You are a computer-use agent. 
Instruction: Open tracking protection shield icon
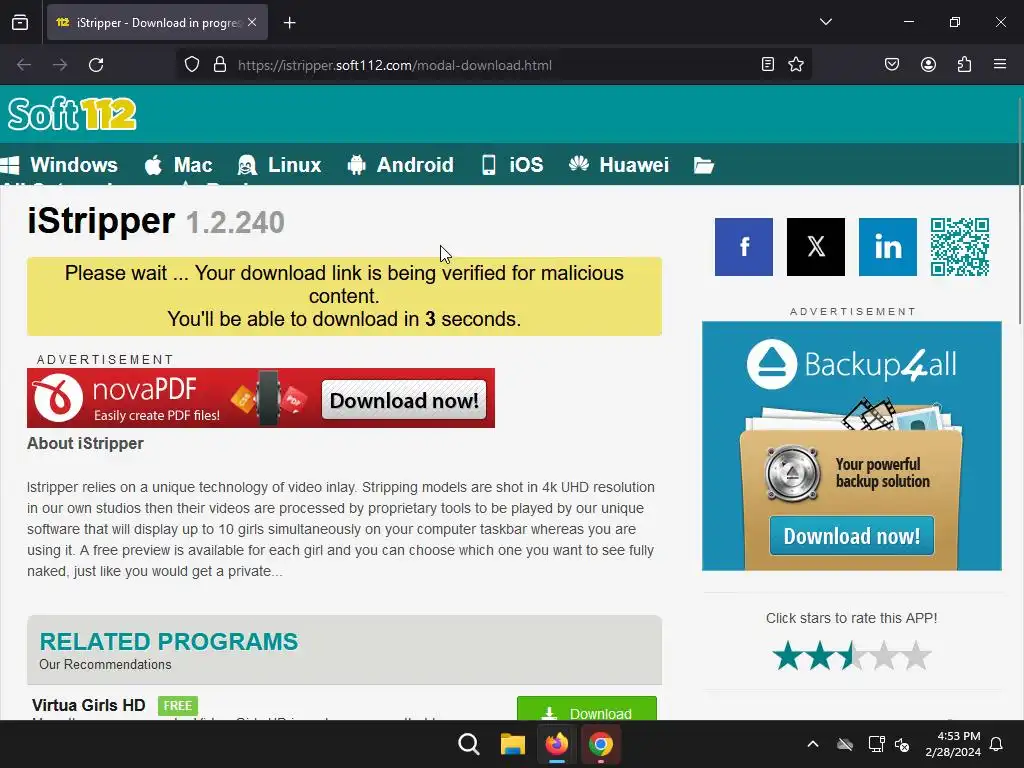[191, 65]
